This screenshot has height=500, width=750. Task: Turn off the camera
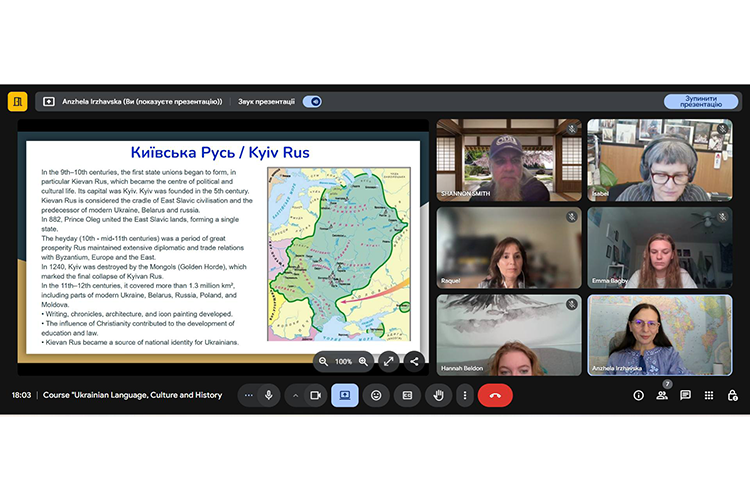[x=315, y=395]
